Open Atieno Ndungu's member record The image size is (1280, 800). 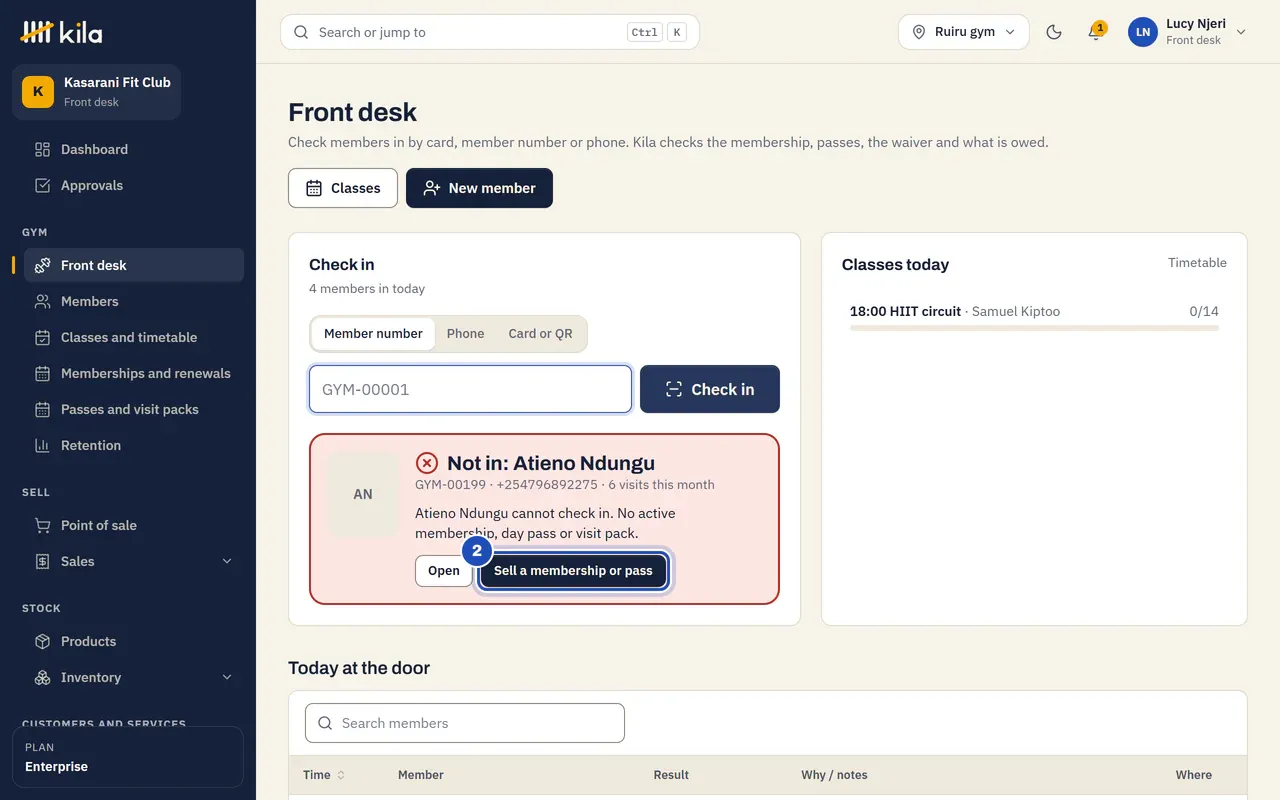pos(444,571)
